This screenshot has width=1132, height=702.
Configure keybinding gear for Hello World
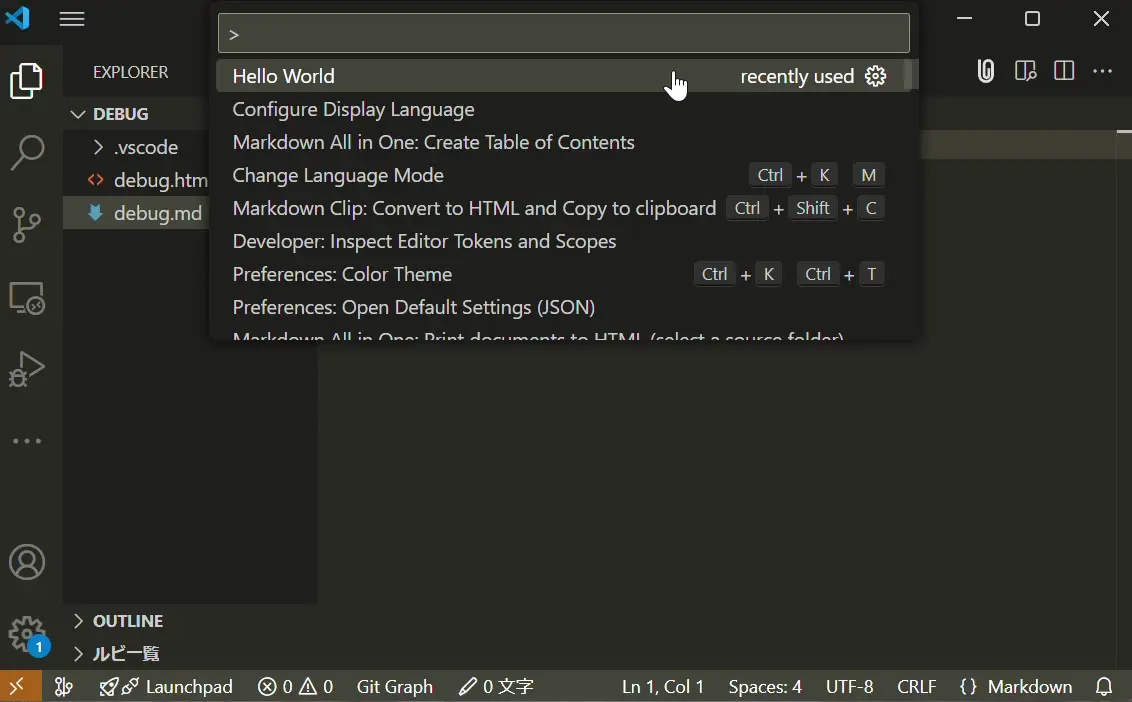pyautogui.click(x=875, y=76)
